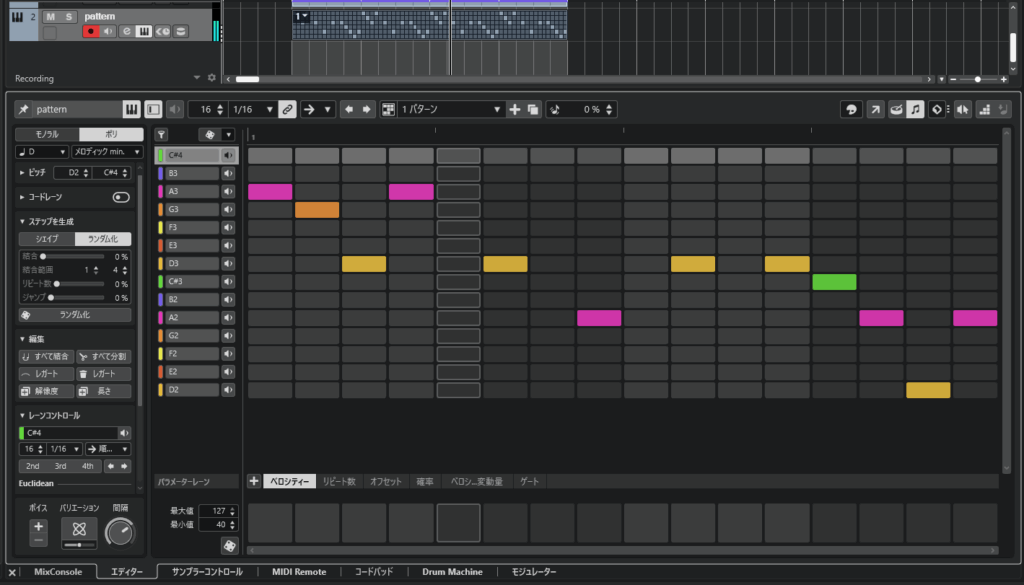Viewport: 1024px width, 585px height.
Task: Click the duplicate pattern icon
Action: (x=533, y=109)
